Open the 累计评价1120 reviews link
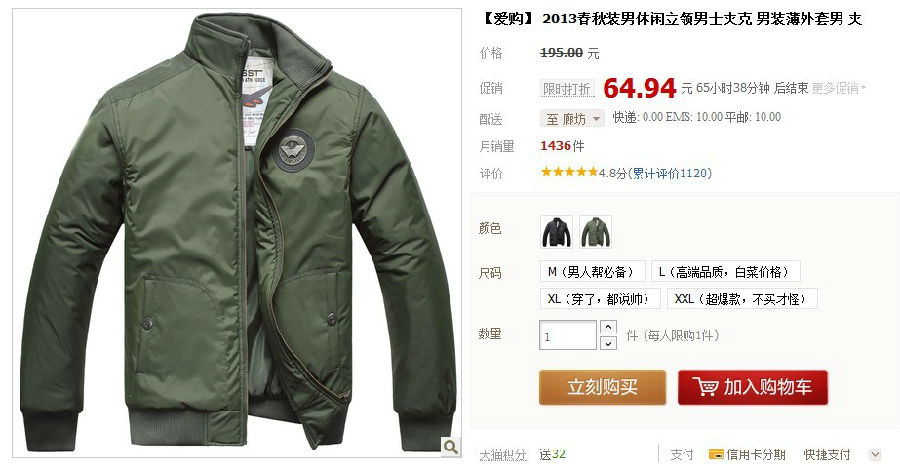 pos(670,173)
